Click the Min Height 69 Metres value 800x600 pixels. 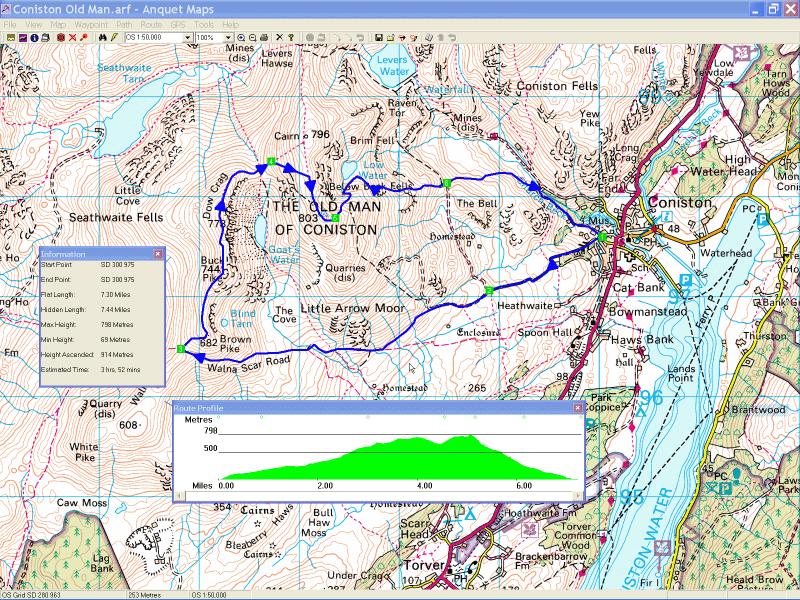coord(115,340)
